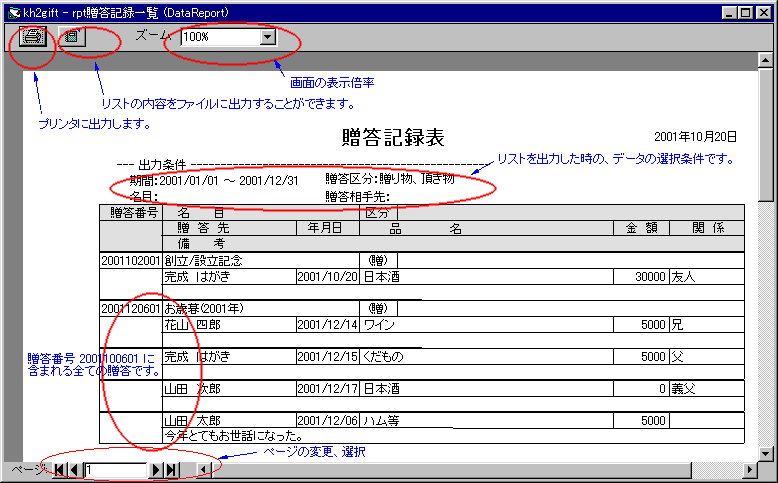Image resolution: width=778 pixels, height=483 pixels.
Task: Click the page number input field
Action: (x=115, y=469)
